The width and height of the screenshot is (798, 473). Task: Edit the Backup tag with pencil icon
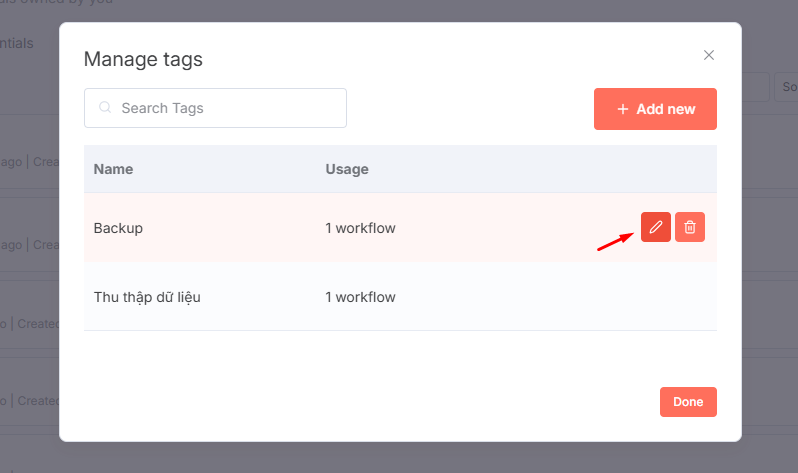coord(656,227)
